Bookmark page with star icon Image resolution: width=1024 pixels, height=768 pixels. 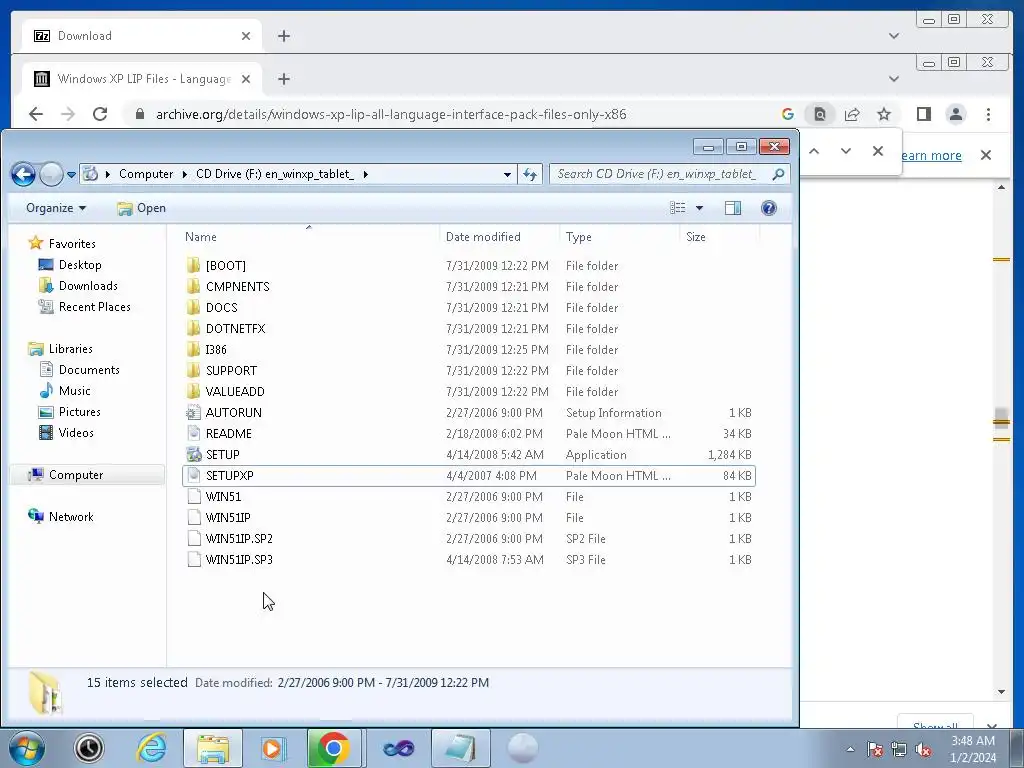[884, 114]
